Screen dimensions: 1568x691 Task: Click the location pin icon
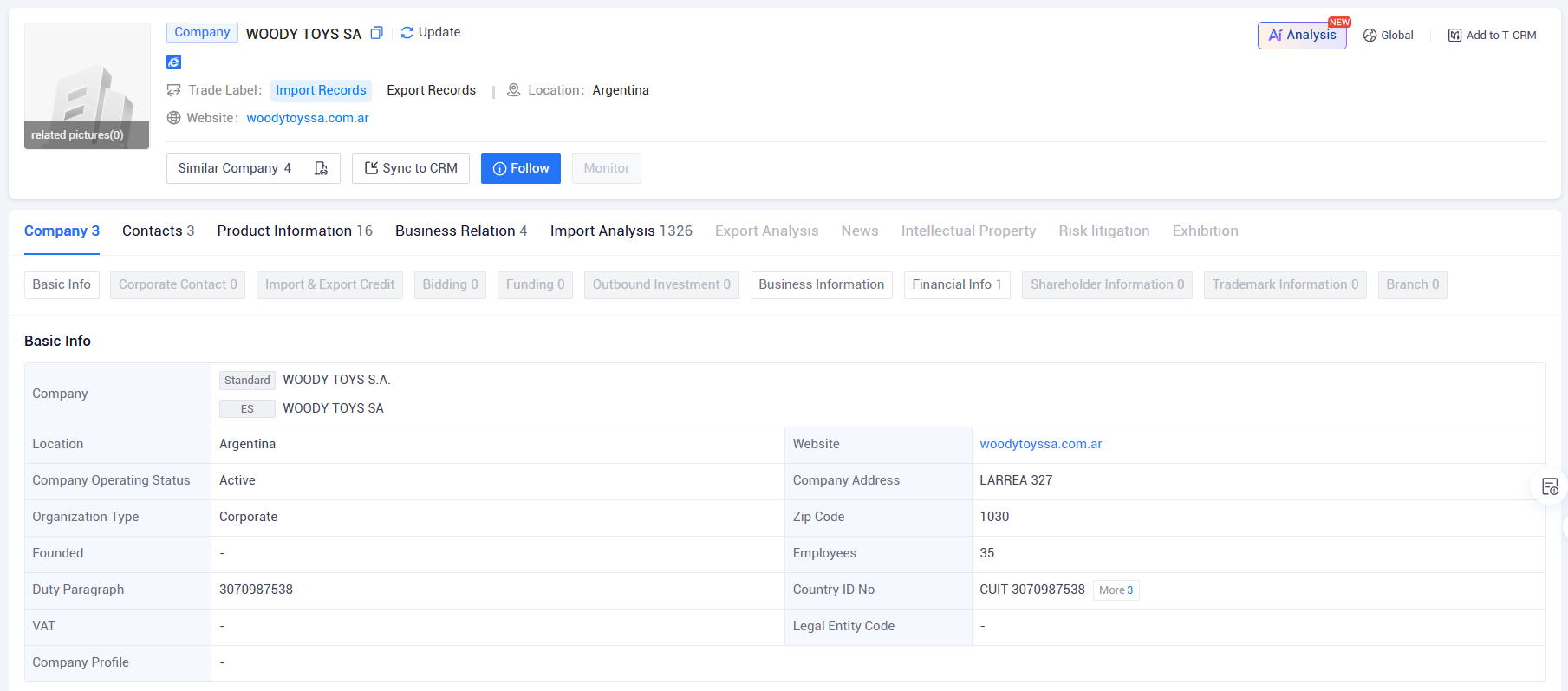tap(513, 90)
